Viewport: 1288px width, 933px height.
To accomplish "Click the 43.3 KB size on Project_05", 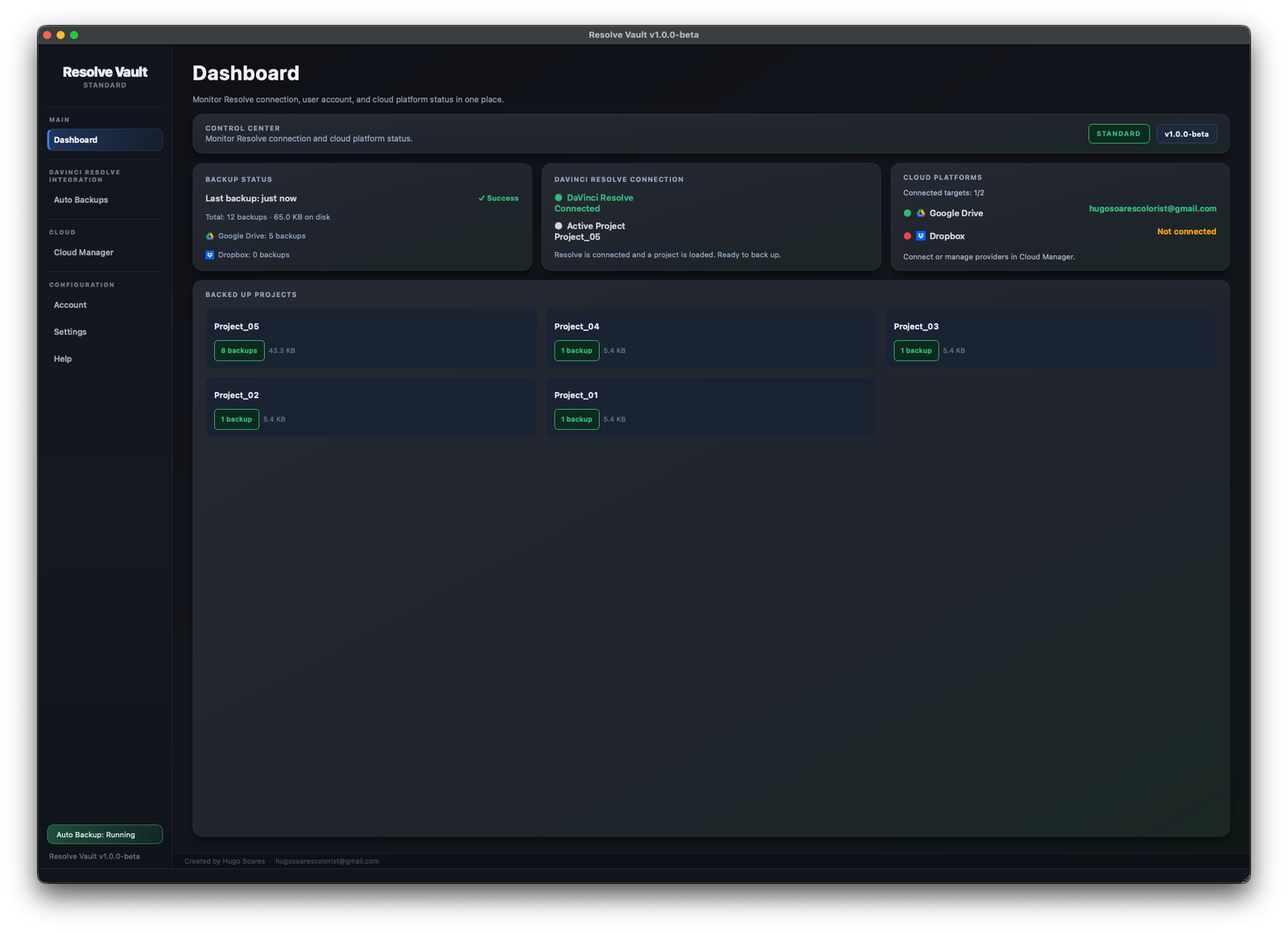I will (x=282, y=351).
